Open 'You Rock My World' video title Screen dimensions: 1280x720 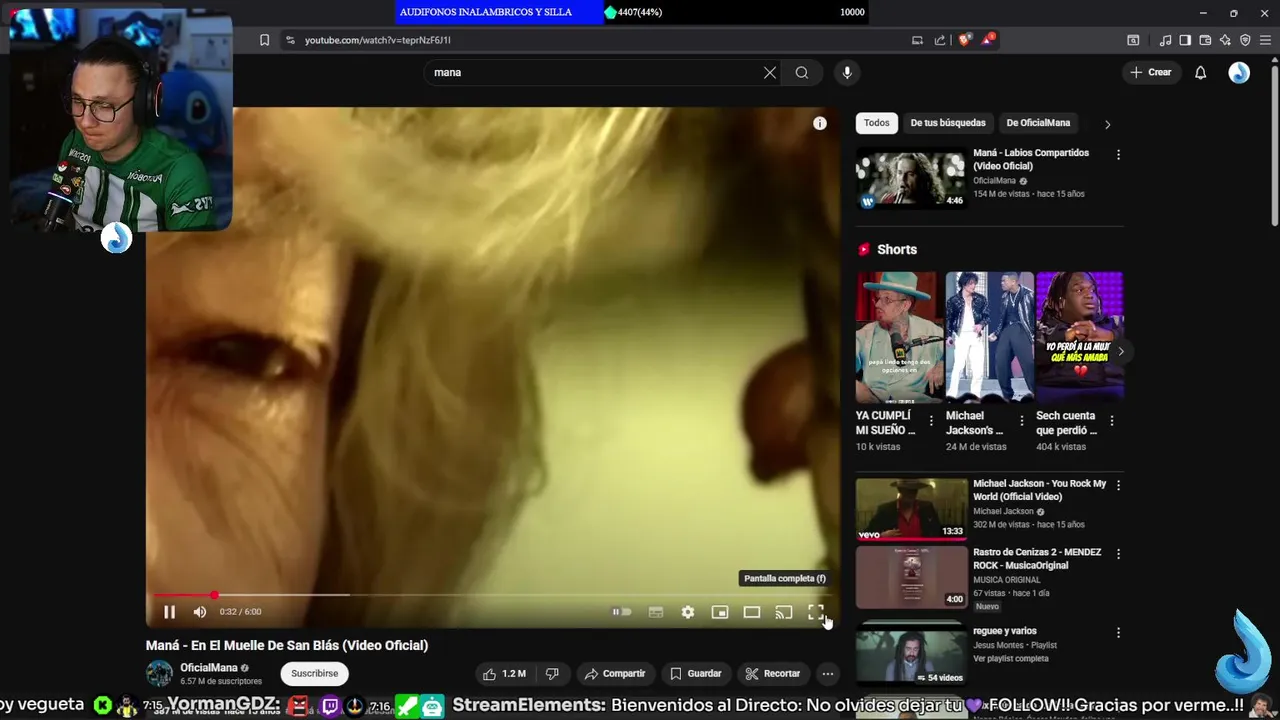(1040, 490)
